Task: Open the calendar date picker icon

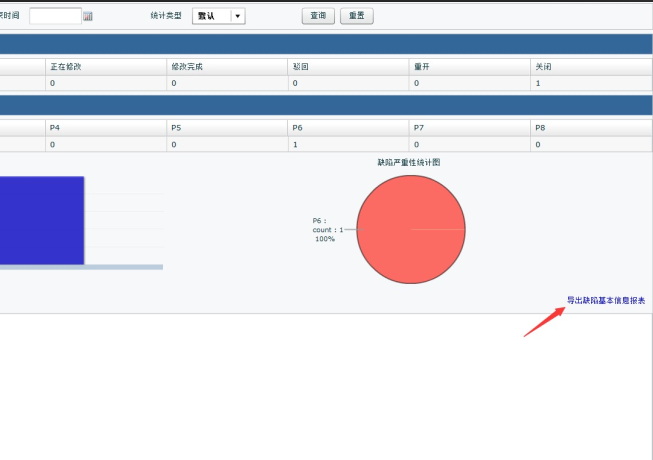Action: (x=88, y=16)
